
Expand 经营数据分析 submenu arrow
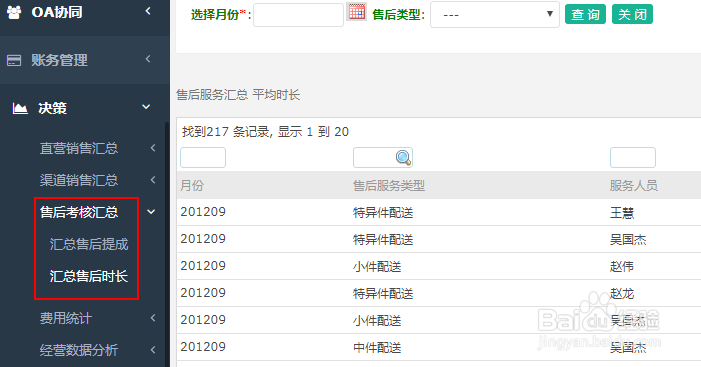(x=153, y=350)
